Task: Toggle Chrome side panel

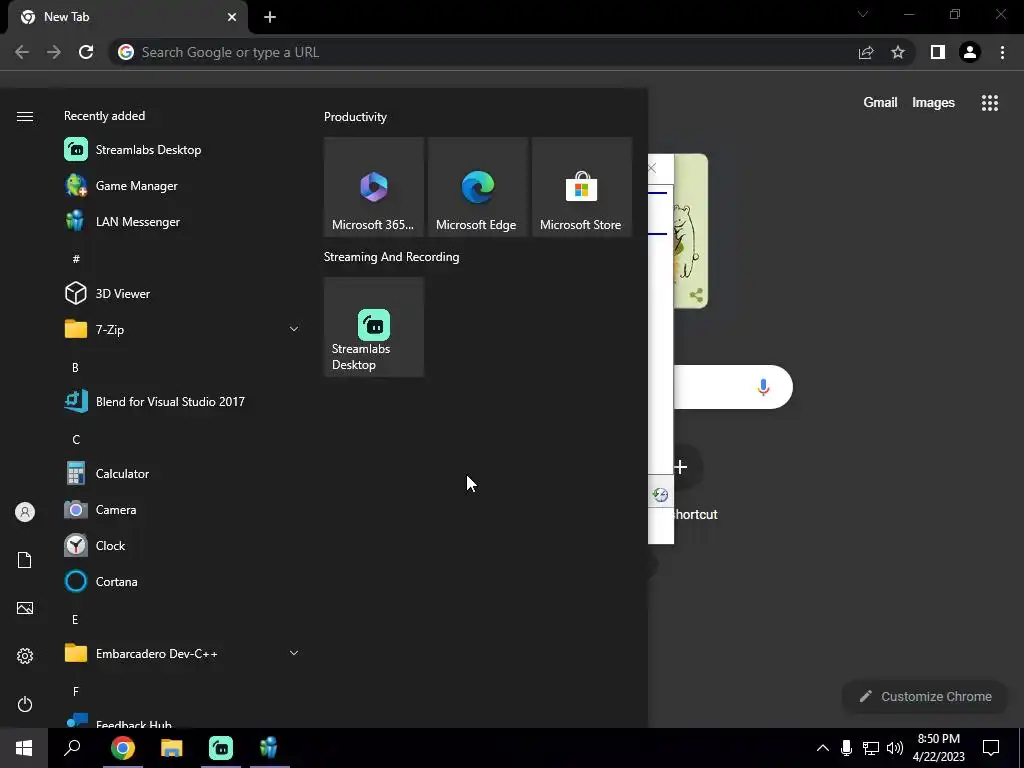Action: [938, 52]
